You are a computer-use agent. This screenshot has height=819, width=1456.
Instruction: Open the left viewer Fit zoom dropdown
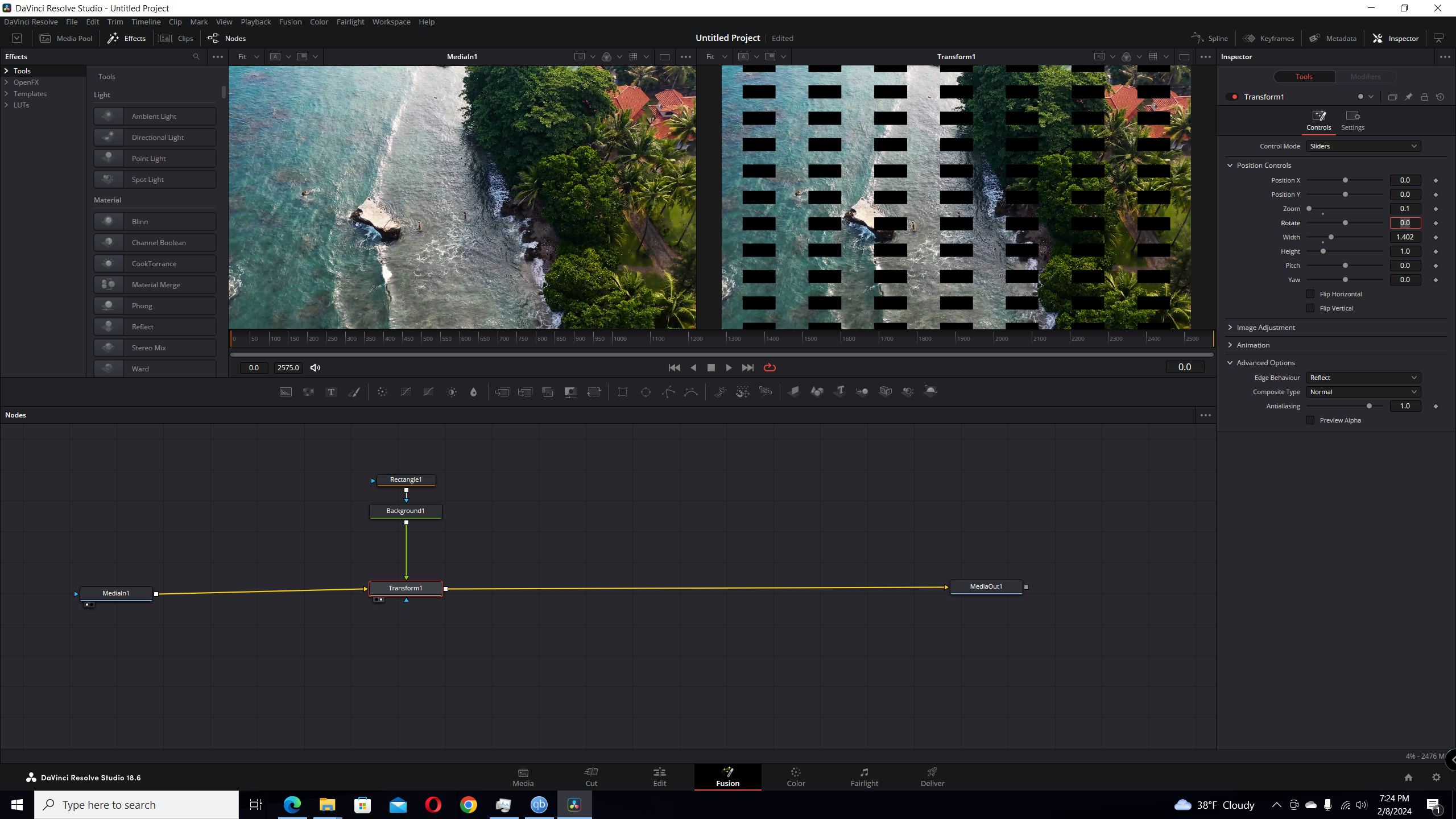pos(249,57)
